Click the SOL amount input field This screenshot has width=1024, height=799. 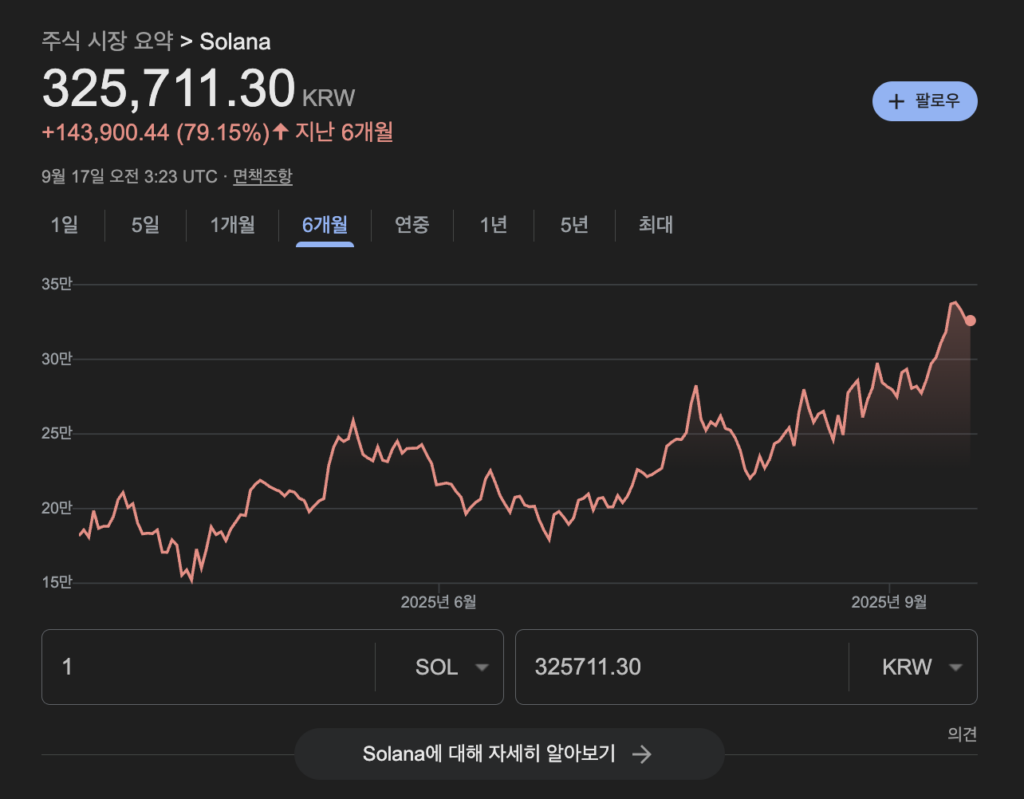click(x=210, y=667)
